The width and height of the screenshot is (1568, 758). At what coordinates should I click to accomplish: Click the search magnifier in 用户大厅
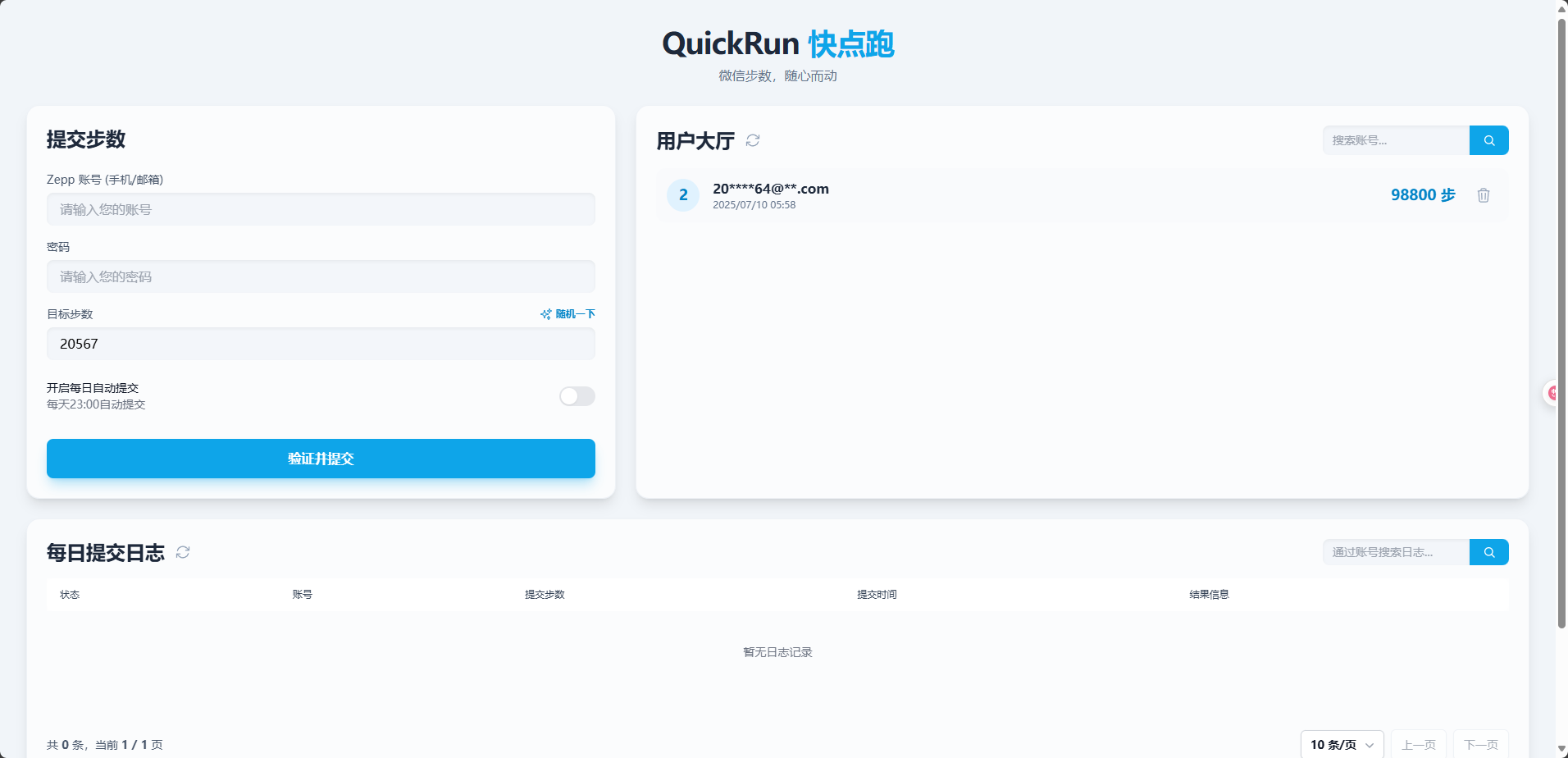tap(1488, 139)
